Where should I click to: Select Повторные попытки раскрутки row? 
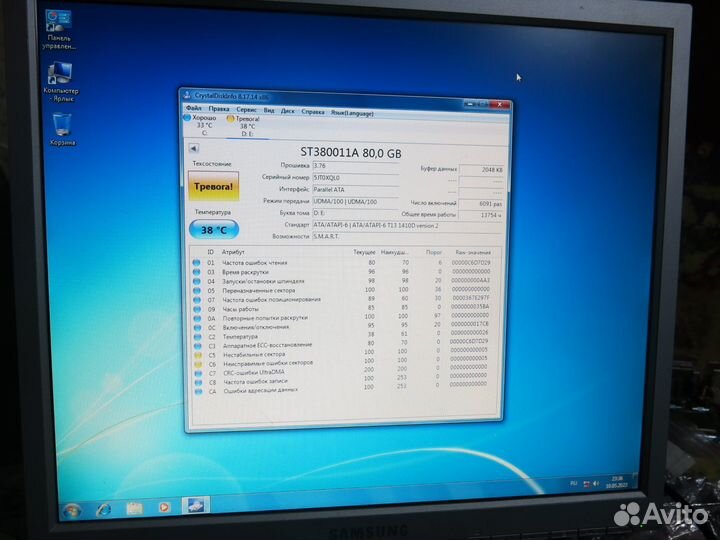343,317
